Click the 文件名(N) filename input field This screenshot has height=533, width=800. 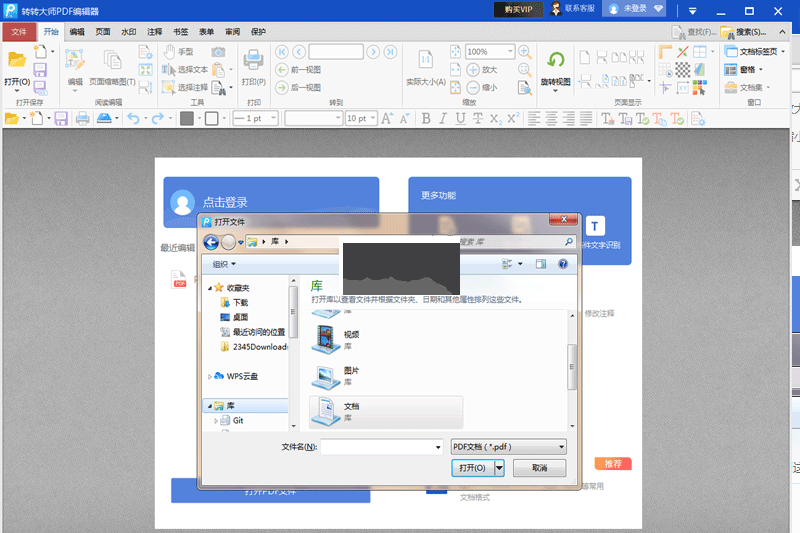pos(381,447)
